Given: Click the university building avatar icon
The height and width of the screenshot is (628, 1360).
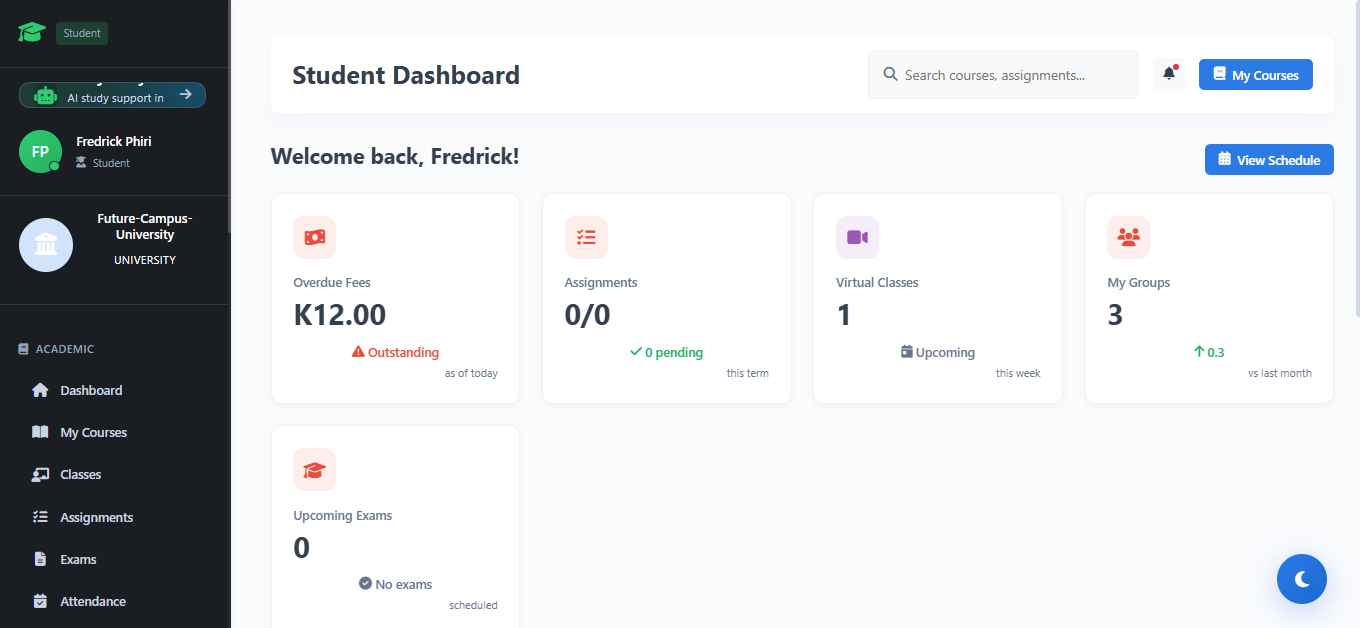Looking at the screenshot, I should click(x=46, y=245).
